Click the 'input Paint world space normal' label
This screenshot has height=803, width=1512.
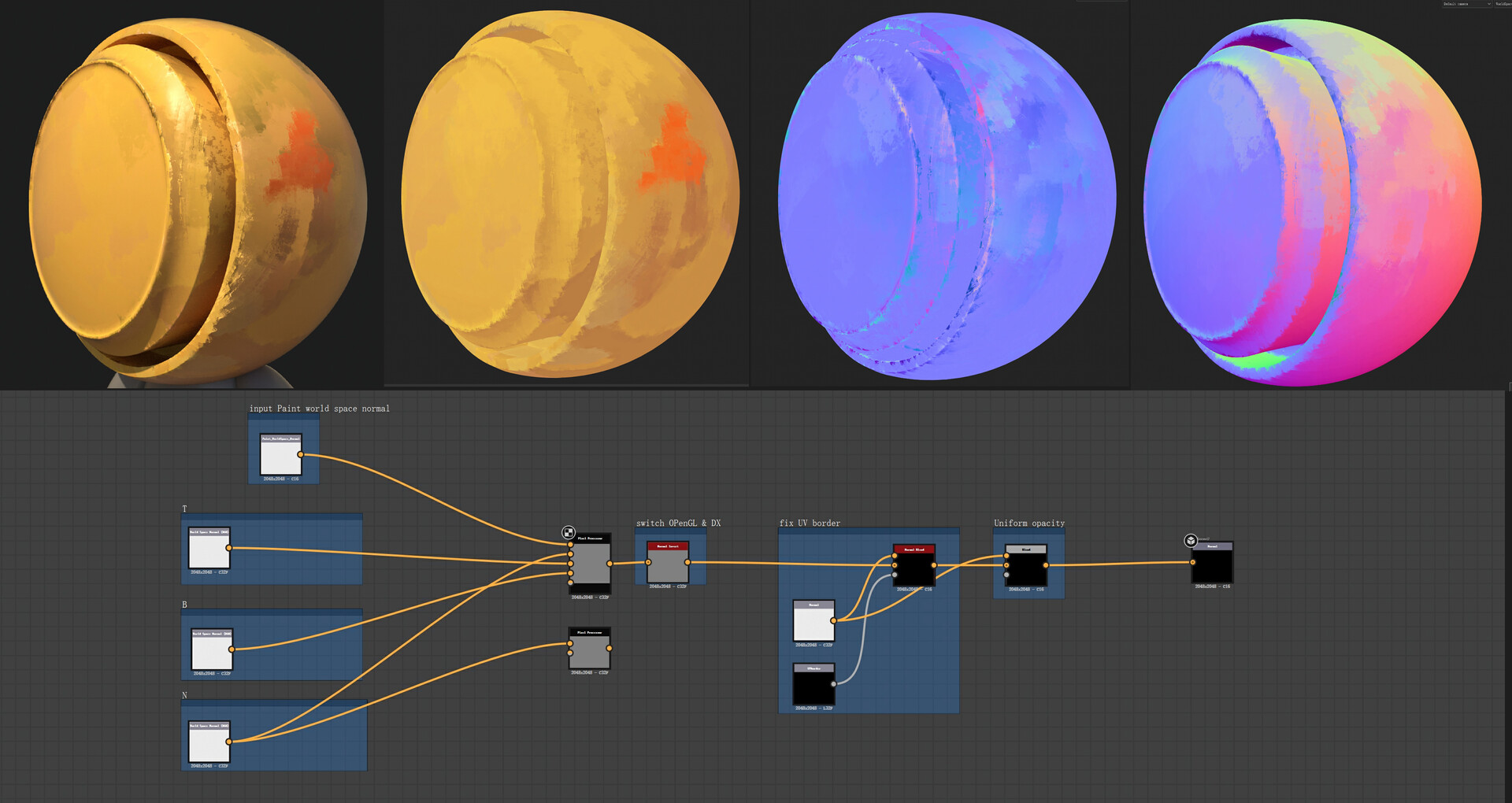click(x=320, y=409)
